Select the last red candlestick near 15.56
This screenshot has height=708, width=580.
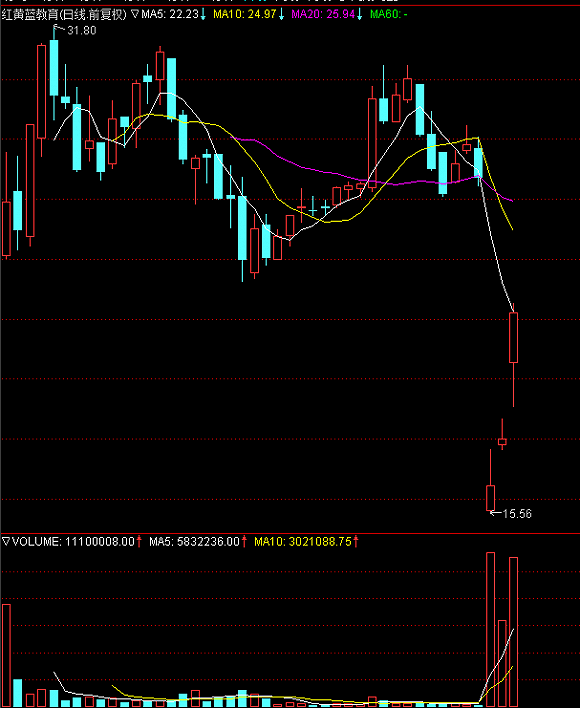491,498
